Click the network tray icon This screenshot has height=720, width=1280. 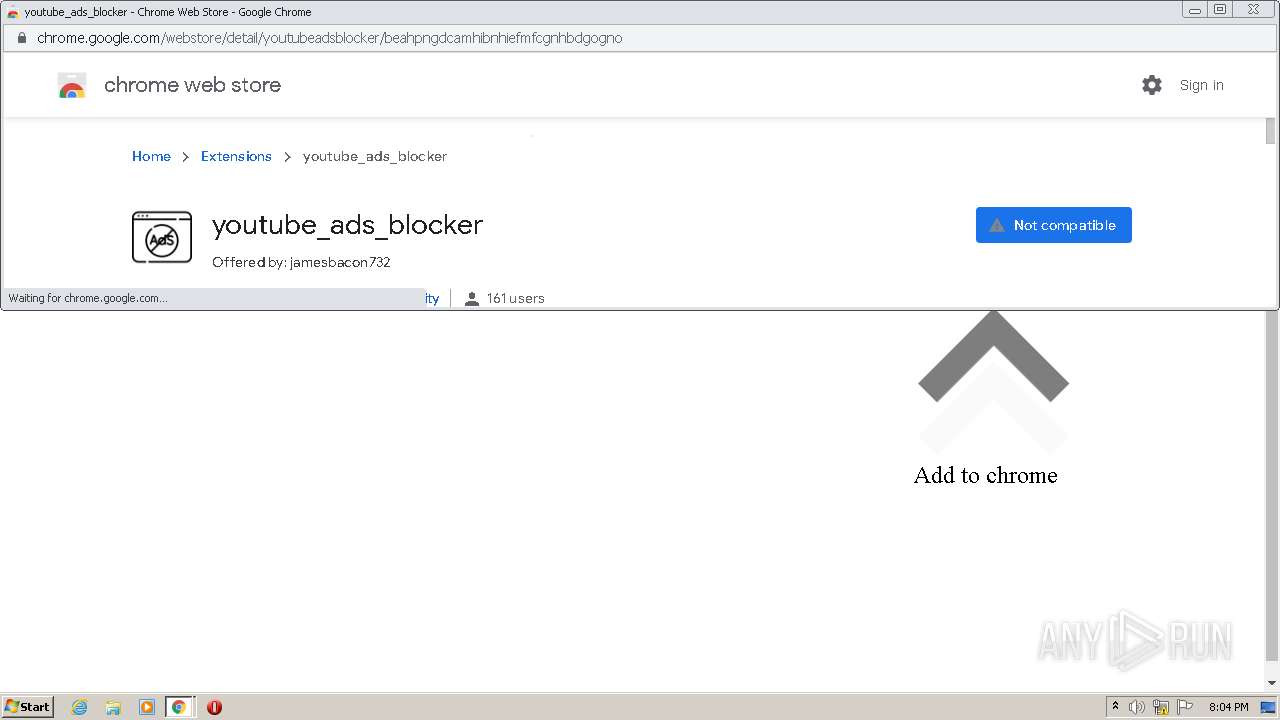pos(1161,707)
